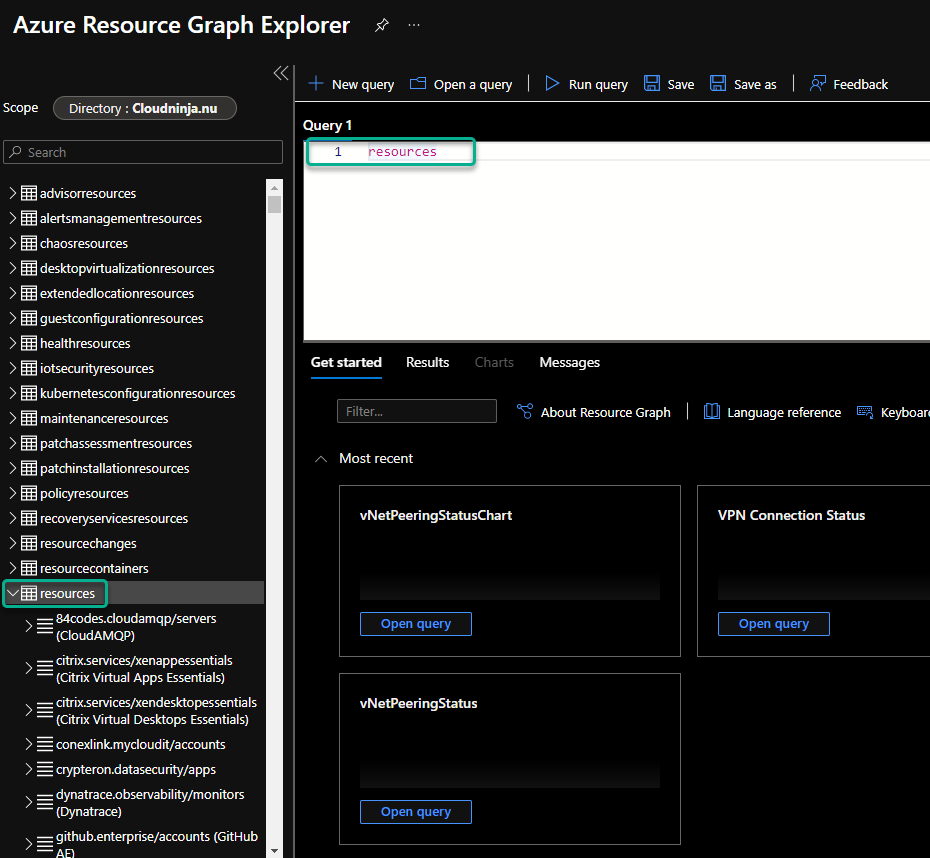Open the more options ellipsis menu
Image resolution: width=930 pixels, height=858 pixels.
(x=414, y=25)
